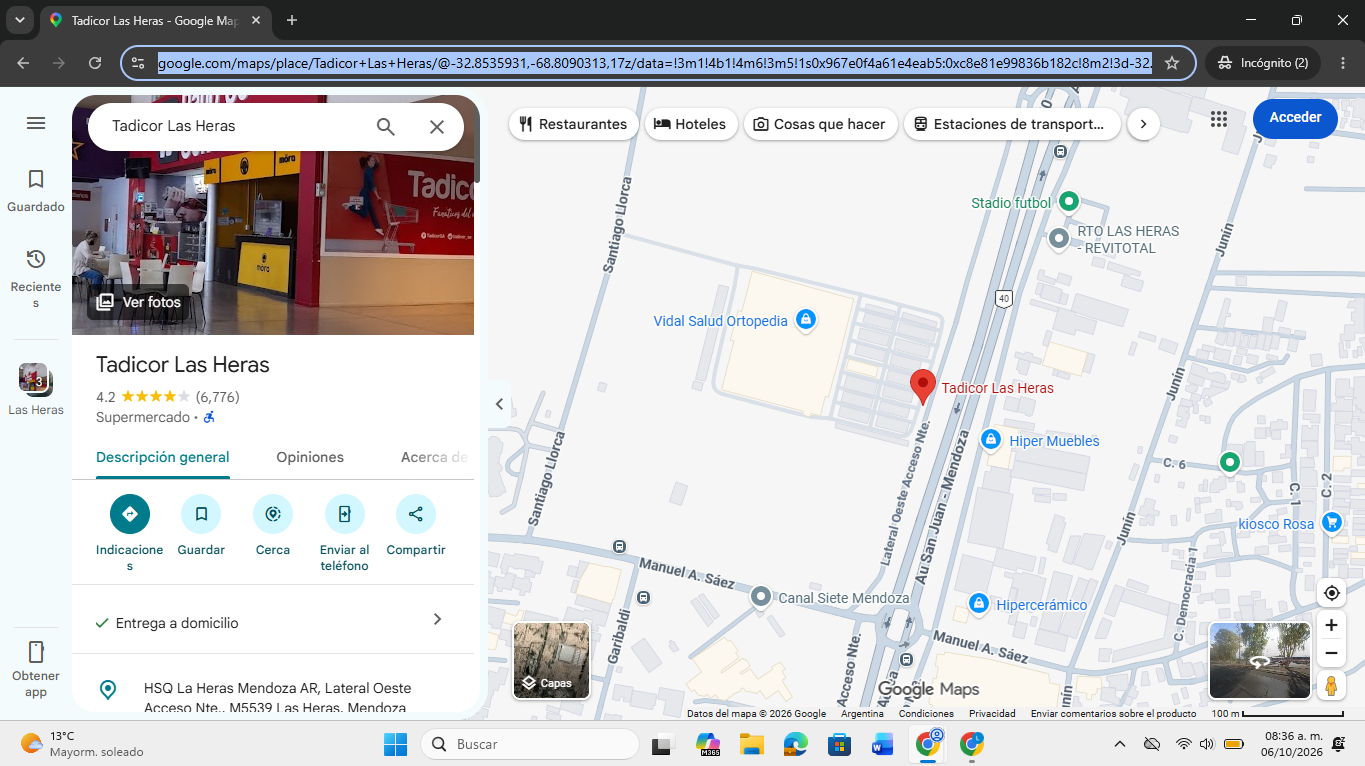Collapse the side panel with the arrow

[x=499, y=404]
